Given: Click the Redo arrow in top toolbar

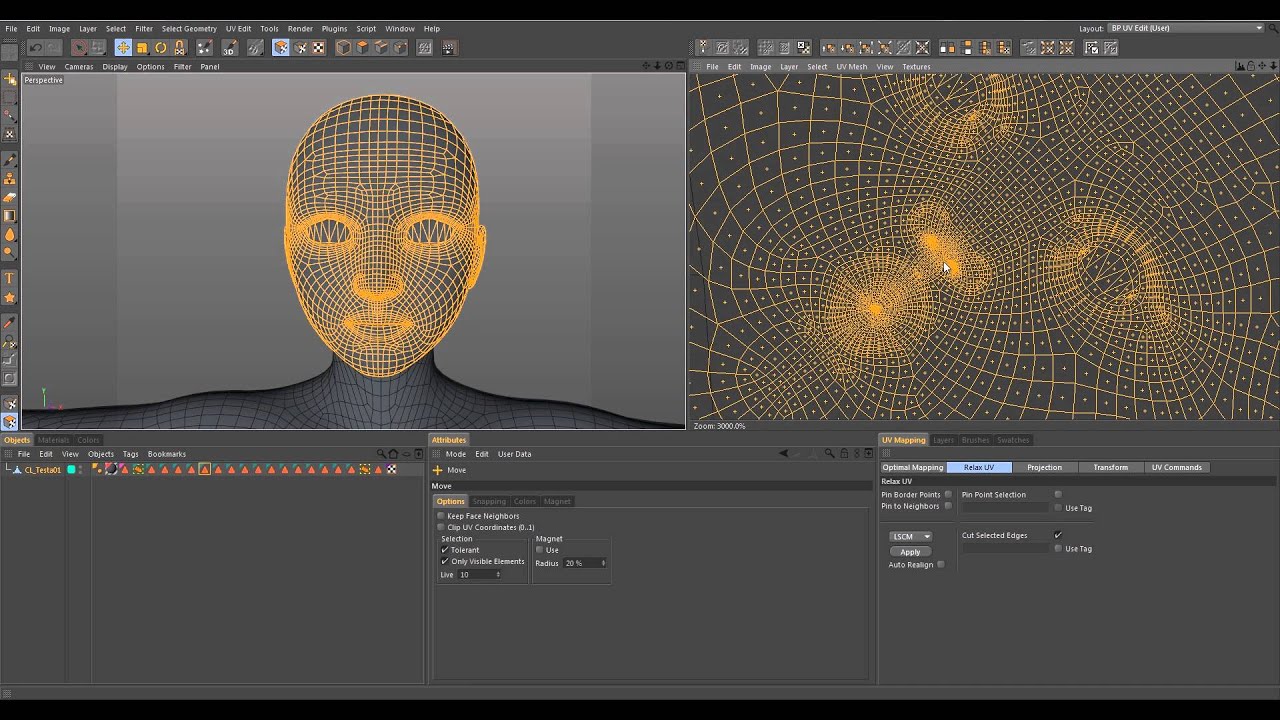Looking at the screenshot, I should (53, 48).
